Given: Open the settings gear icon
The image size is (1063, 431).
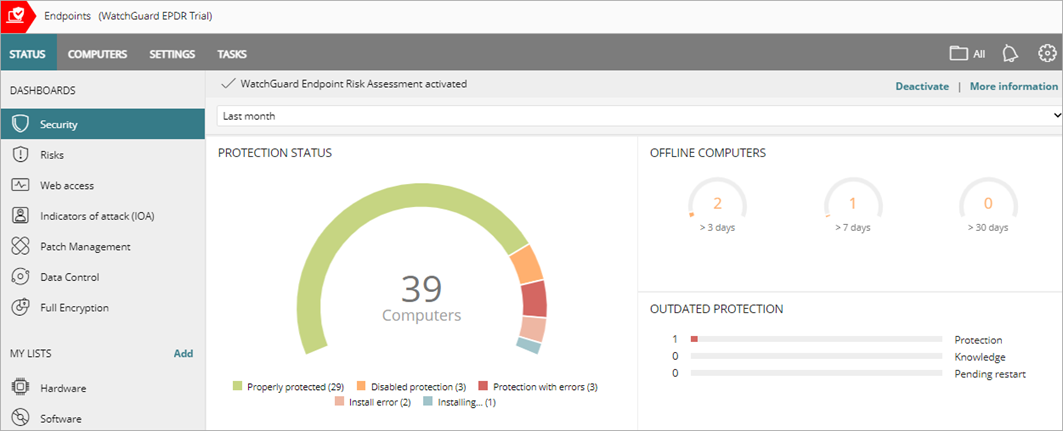Looking at the screenshot, I should coord(1047,54).
